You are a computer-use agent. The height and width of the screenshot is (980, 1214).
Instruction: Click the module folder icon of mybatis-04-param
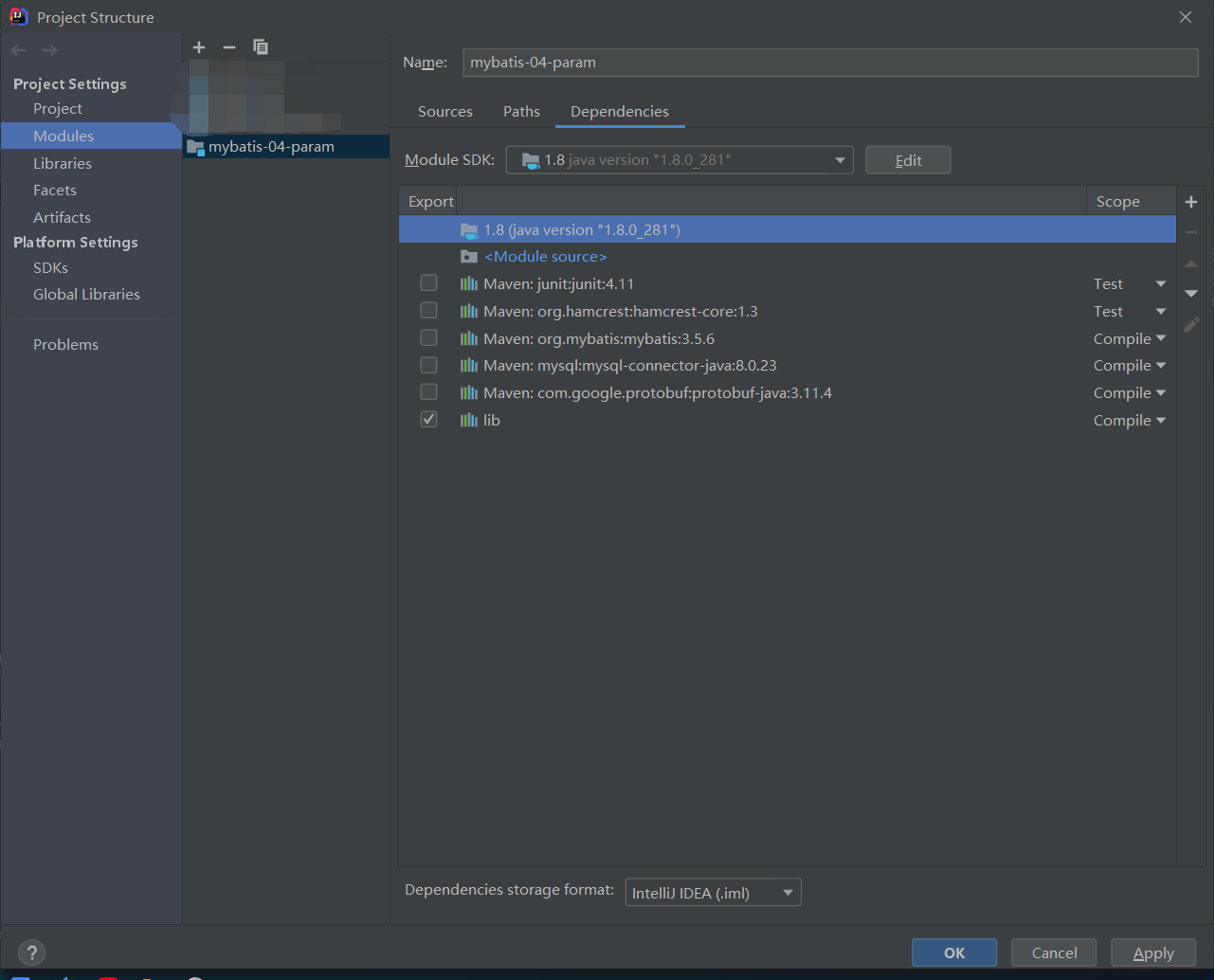[196, 147]
